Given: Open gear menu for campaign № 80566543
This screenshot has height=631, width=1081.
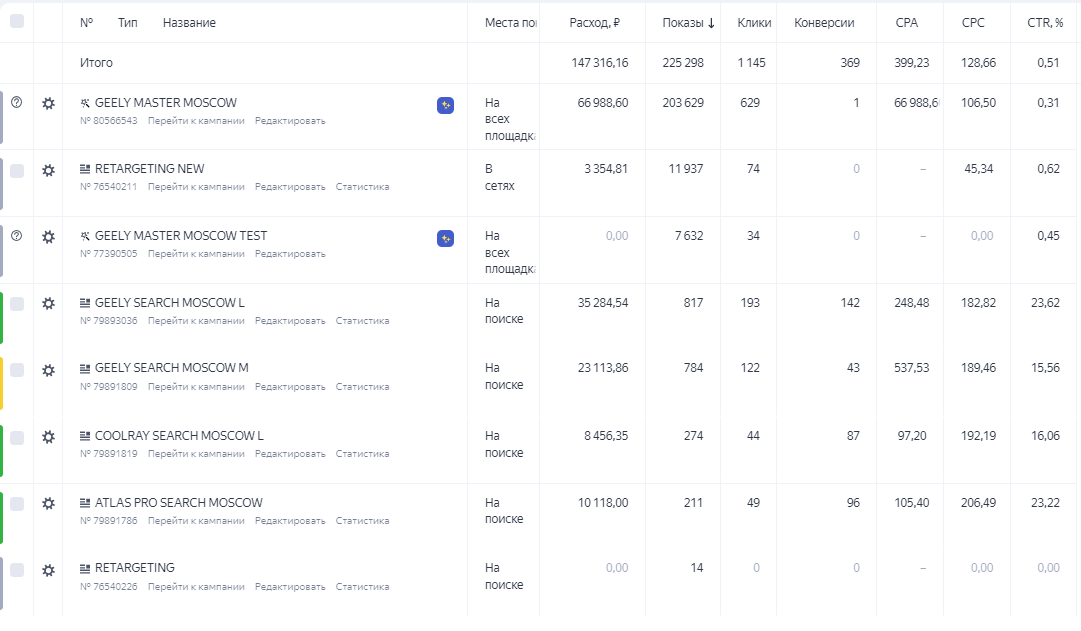Looking at the screenshot, I should pyautogui.click(x=48, y=103).
